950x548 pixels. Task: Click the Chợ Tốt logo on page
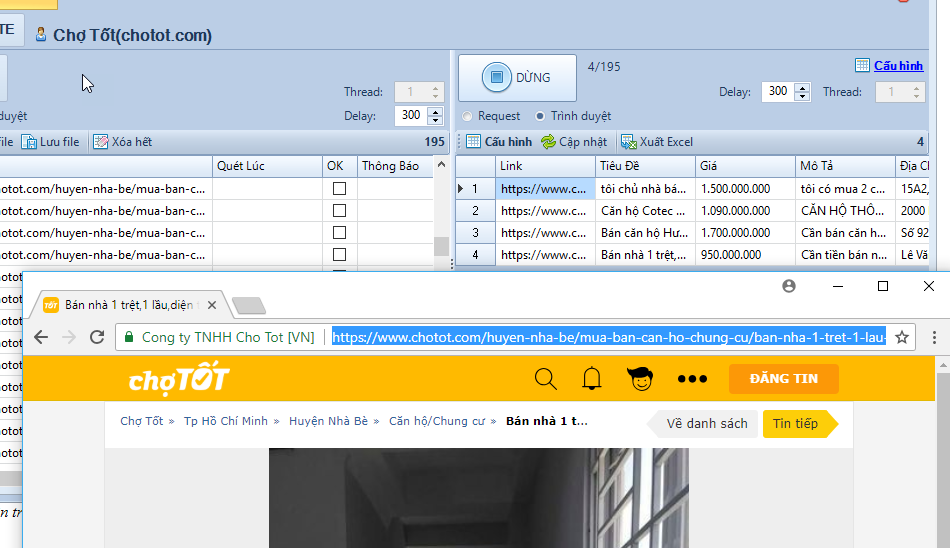click(179, 379)
